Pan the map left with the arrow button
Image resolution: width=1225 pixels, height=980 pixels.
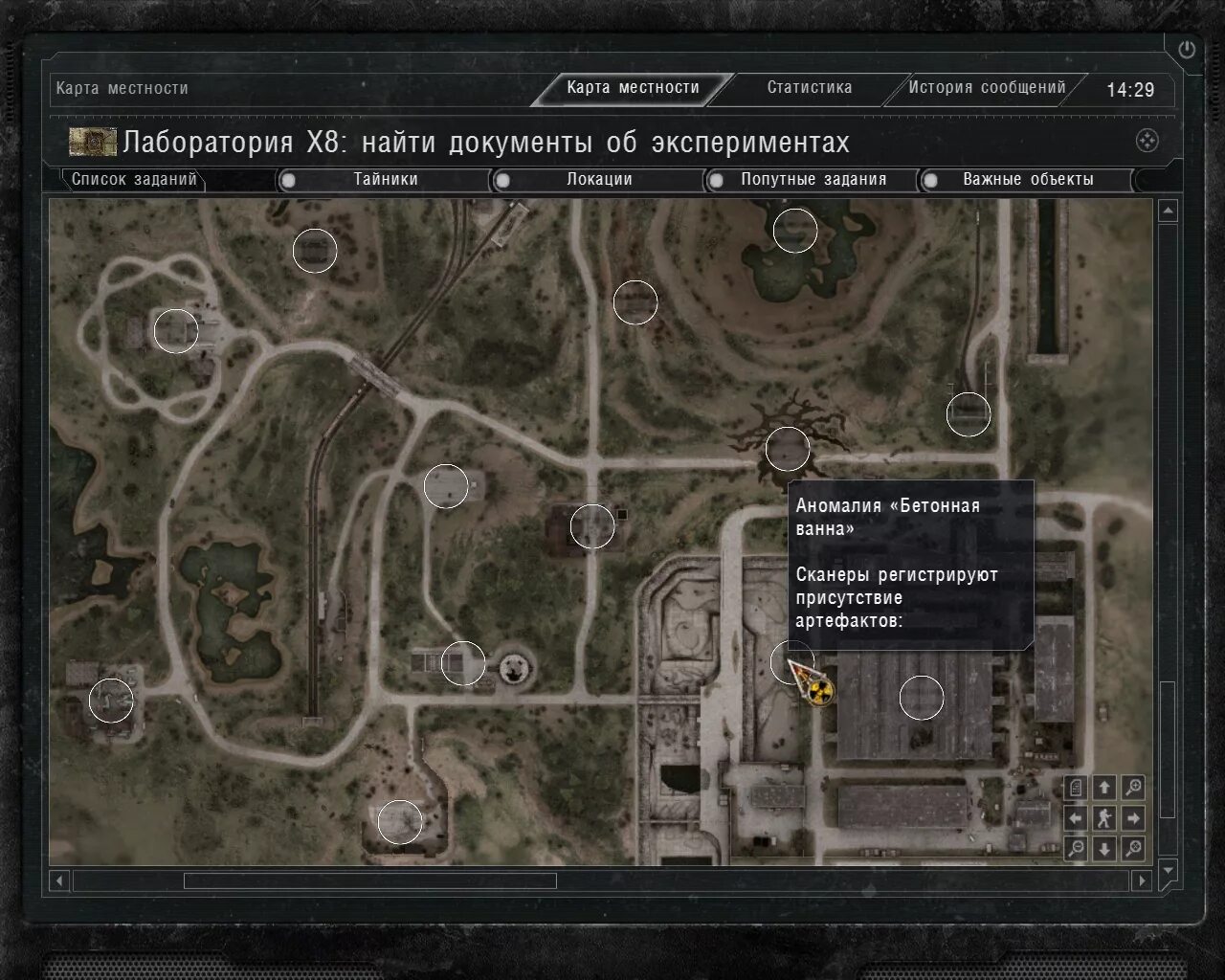[x=1076, y=818]
